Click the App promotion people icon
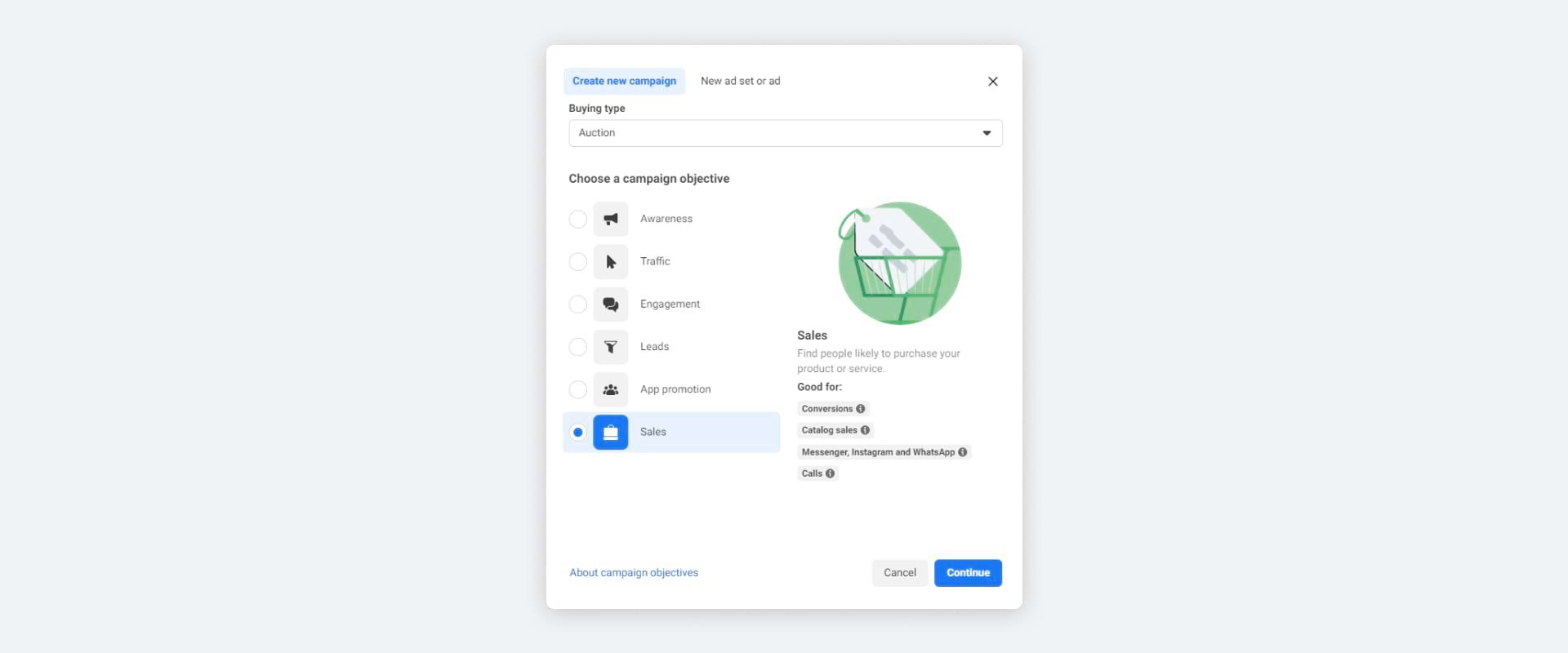 click(x=610, y=389)
